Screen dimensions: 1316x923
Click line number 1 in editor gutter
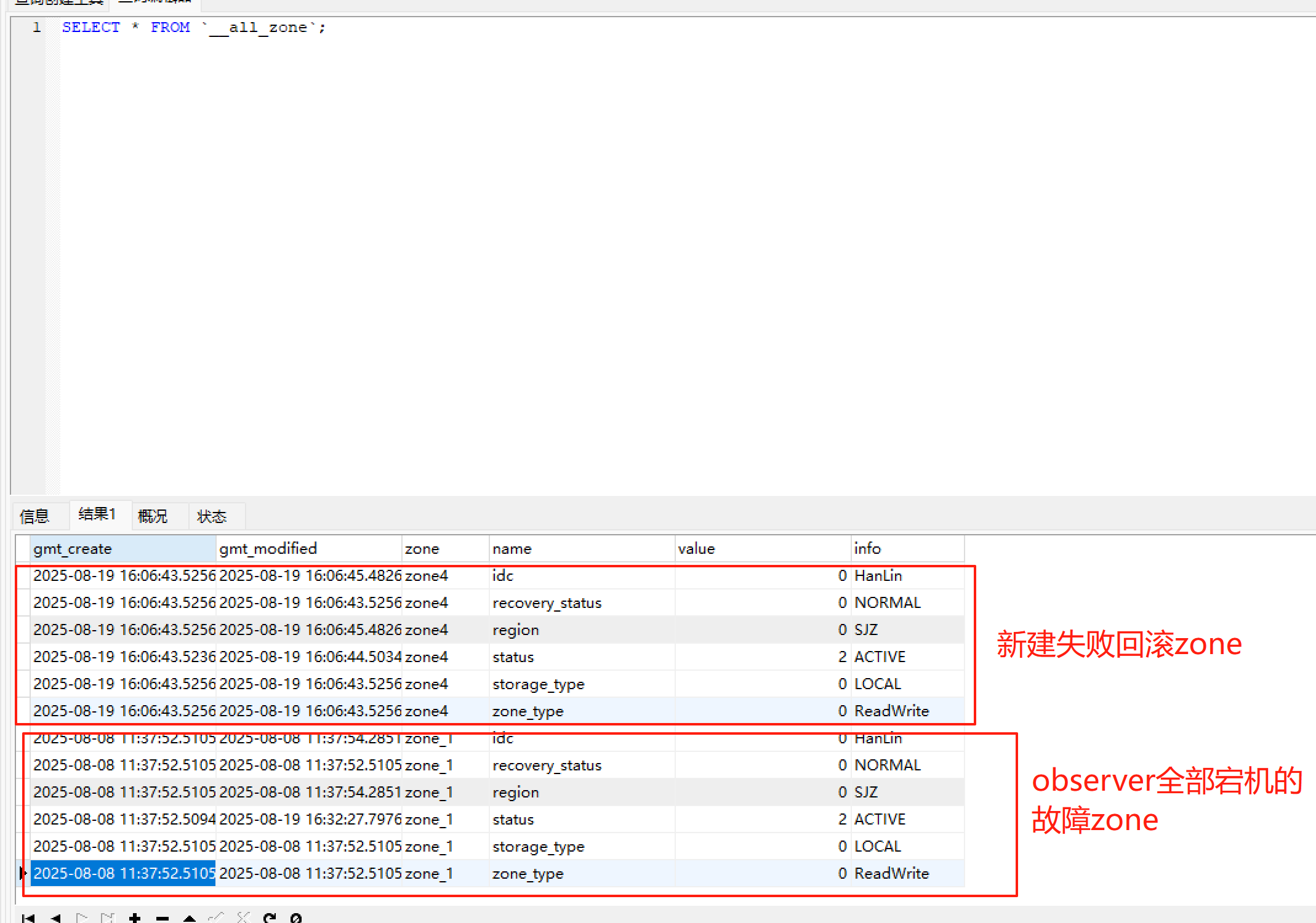point(37,27)
